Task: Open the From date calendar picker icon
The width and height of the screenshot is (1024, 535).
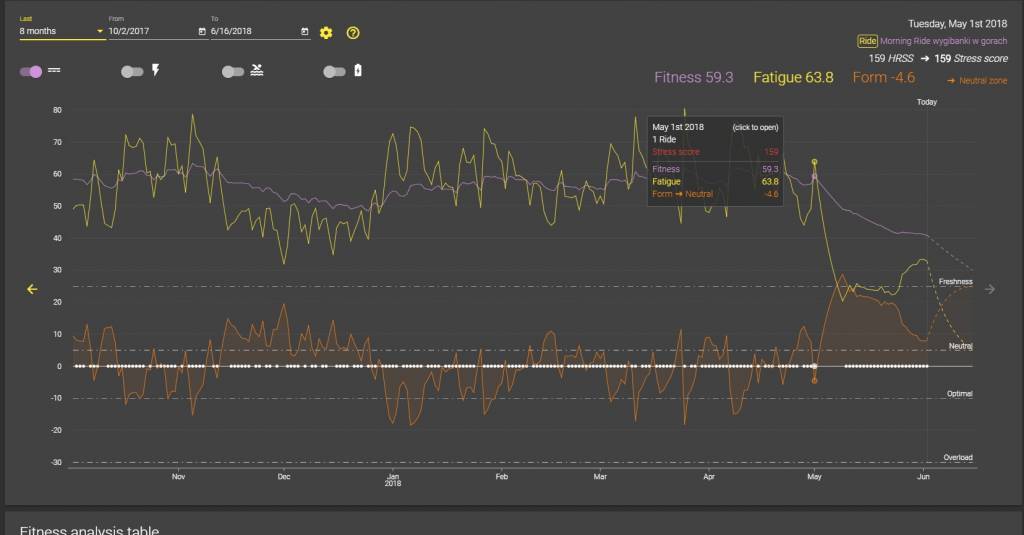Action: [x=202, y=31]
